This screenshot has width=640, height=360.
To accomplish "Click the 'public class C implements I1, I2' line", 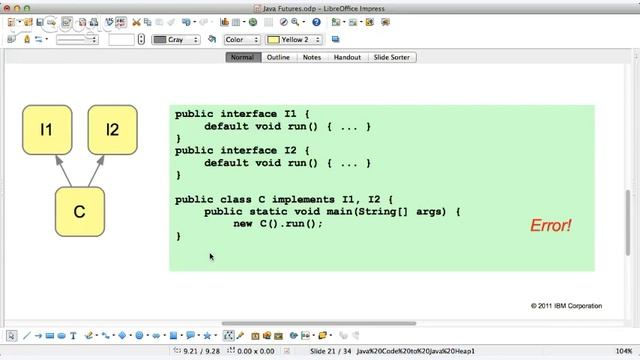I will pyautogui.click(x=284, y=200).
